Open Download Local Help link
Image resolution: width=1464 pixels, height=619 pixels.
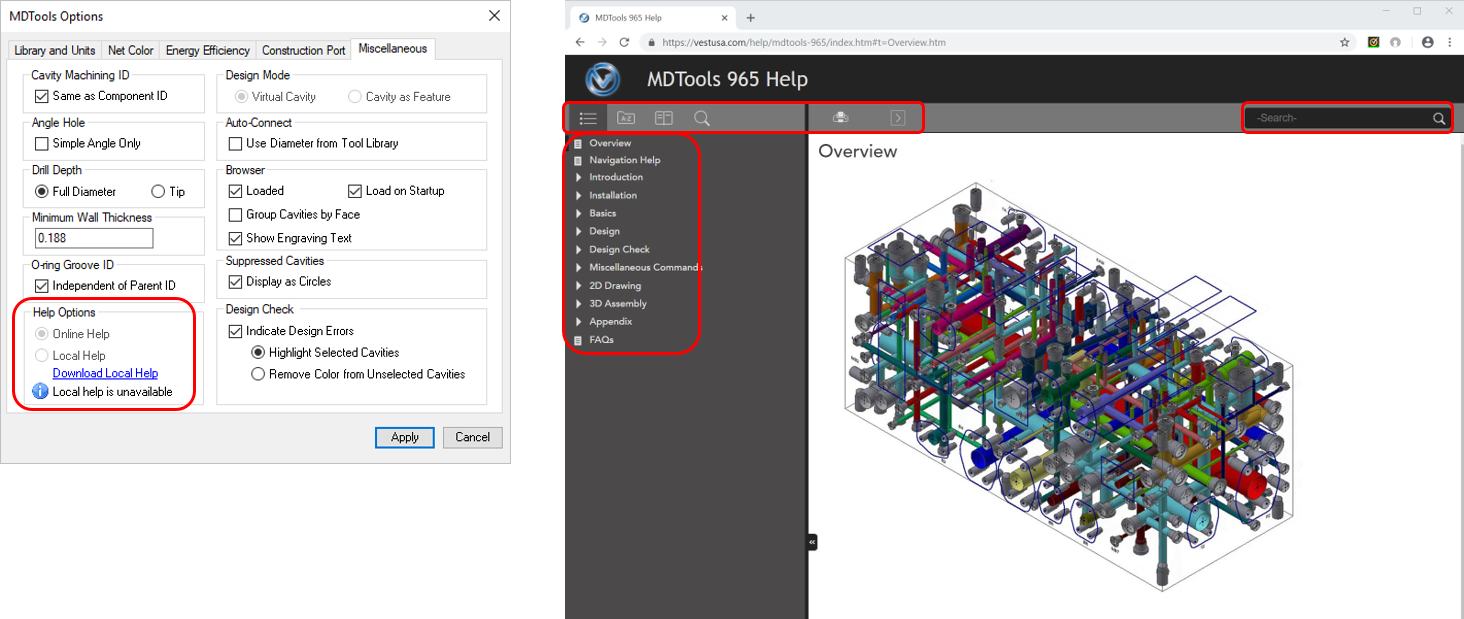point(105,373)
